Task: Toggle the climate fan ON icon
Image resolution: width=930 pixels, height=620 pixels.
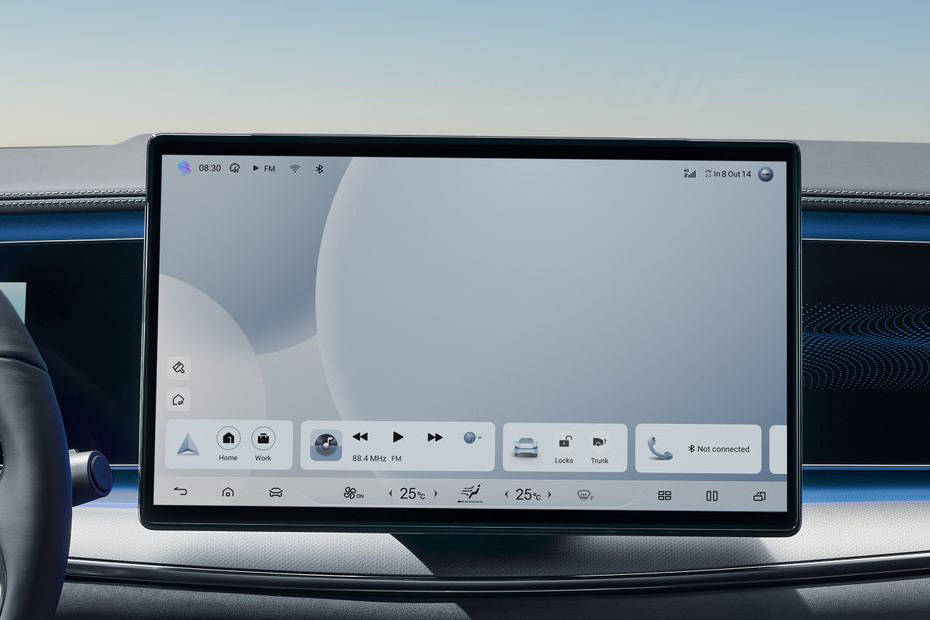Action: [x=353, y=493]
